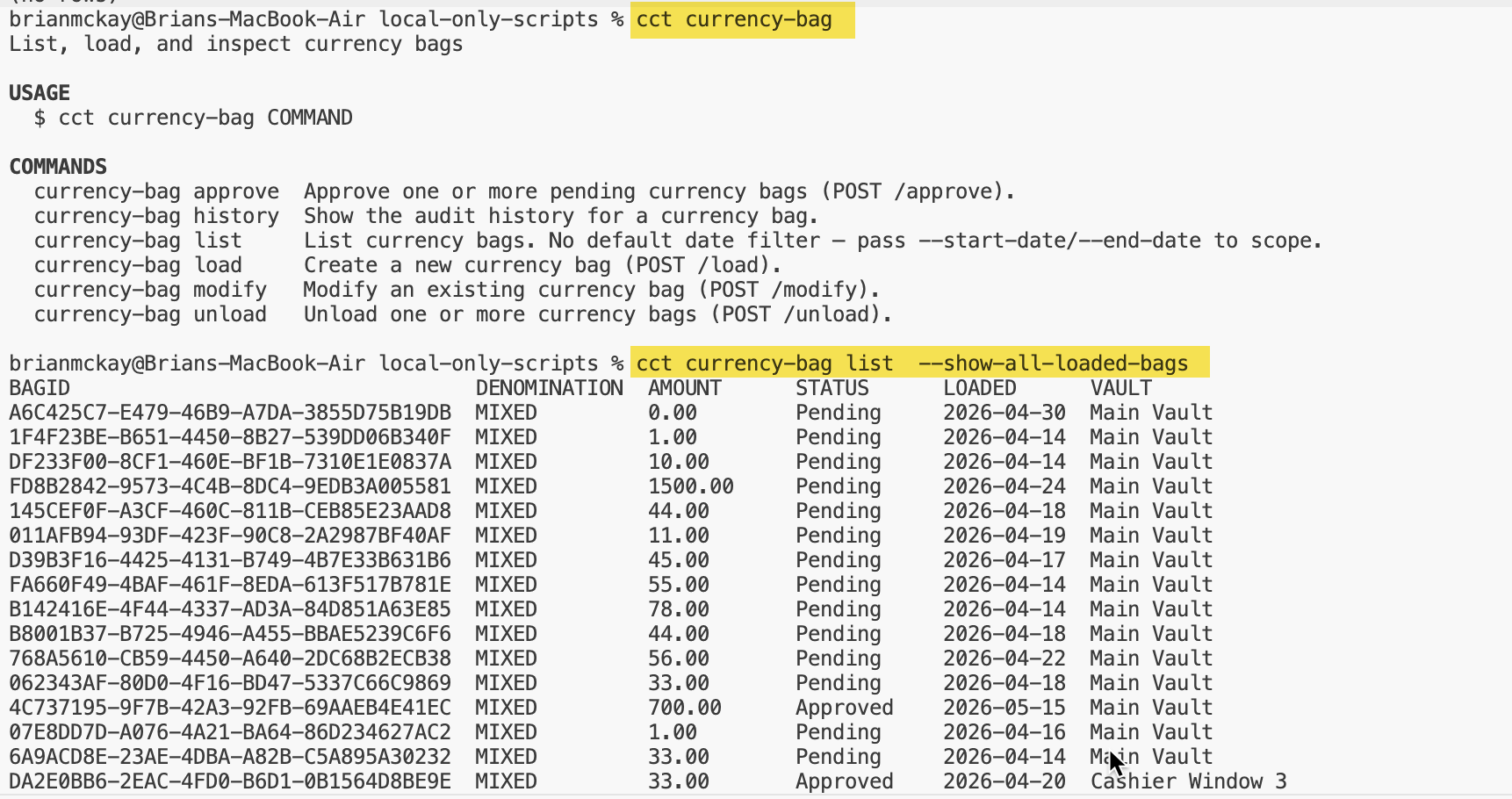Screen dimensions: 1512x799
Task: Click bag ID 768A5610-CB59-4450-A640-2DC68B2ECB38
Action: click(230, 659)
